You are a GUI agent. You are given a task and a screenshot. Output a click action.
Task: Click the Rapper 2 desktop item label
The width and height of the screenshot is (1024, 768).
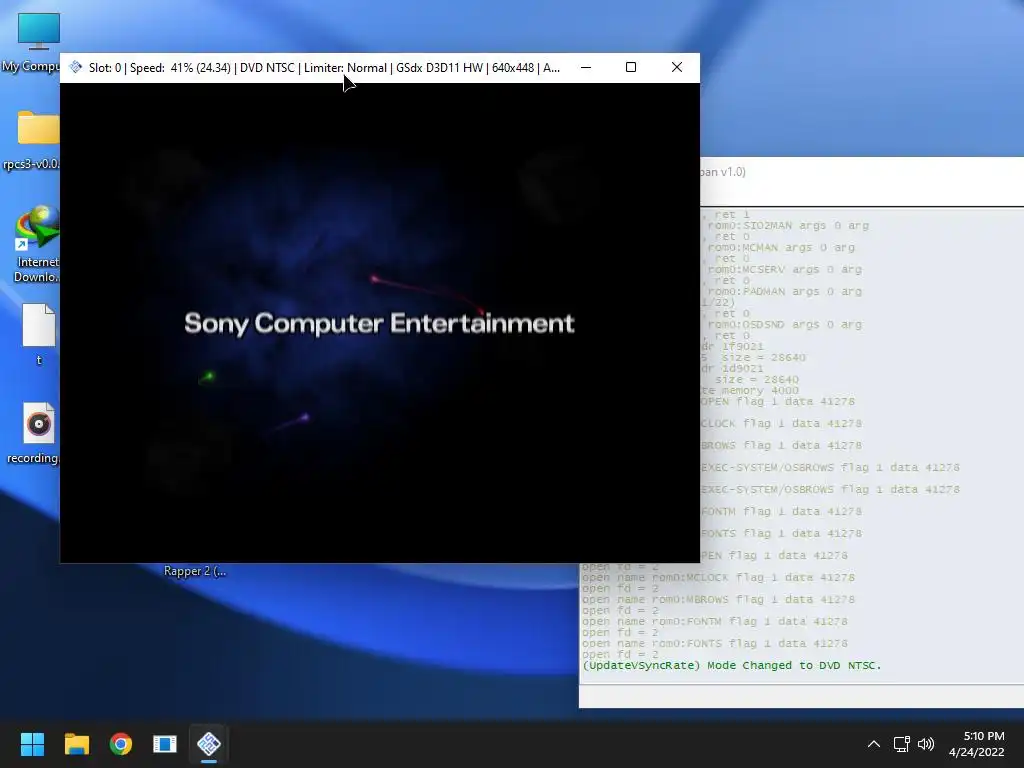pyautogui.click(x=195, y=571)
